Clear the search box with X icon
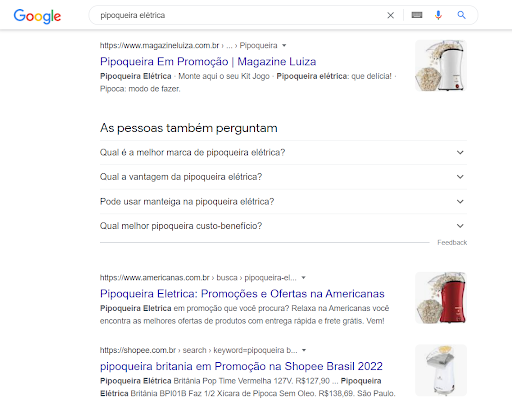 (x=390, y=15)
